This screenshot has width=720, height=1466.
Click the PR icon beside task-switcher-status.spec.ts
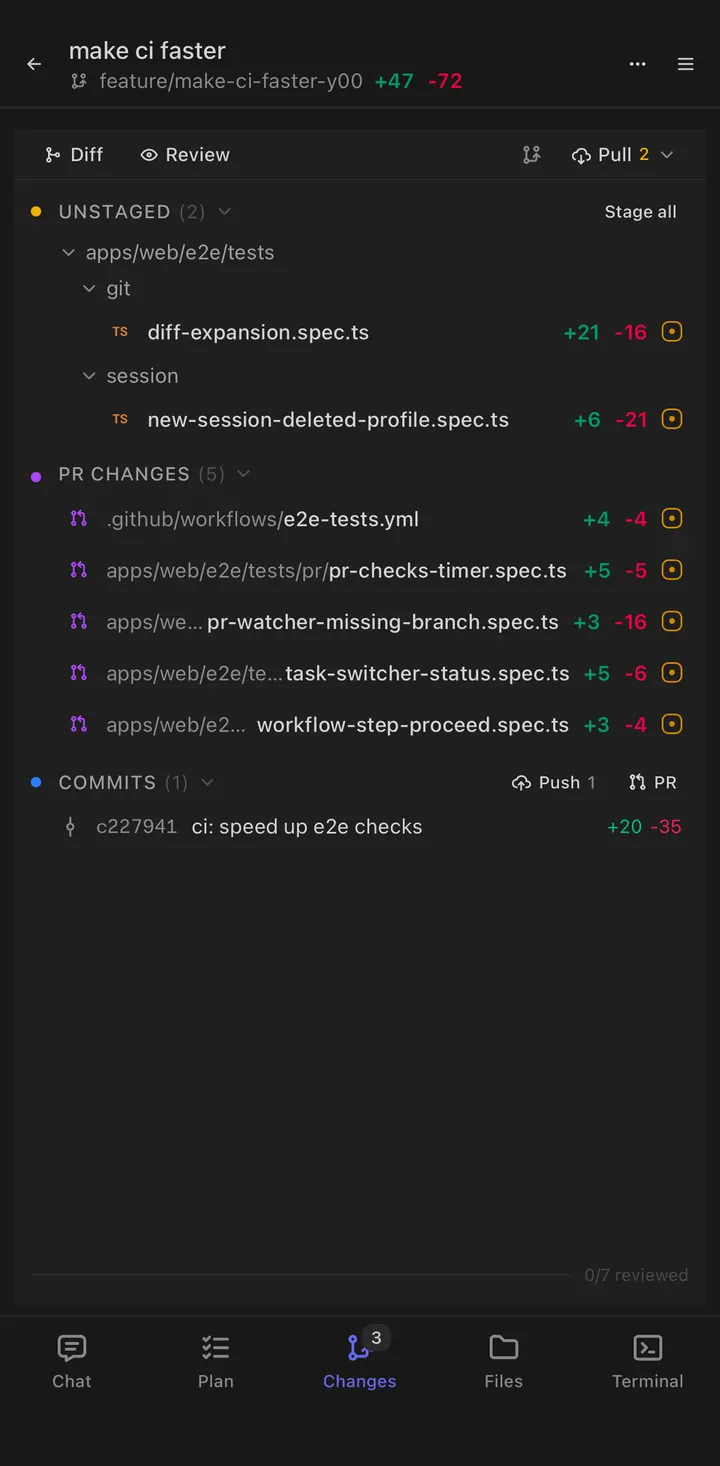coord(79,673)
